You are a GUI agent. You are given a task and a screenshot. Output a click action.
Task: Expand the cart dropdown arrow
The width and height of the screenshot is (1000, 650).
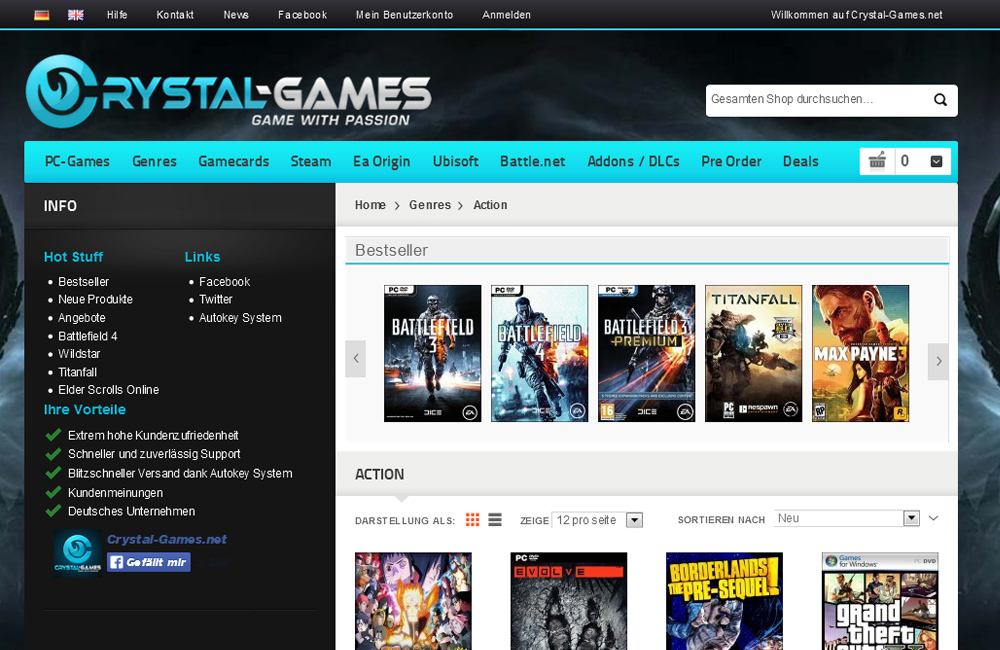pyautogui.click(x=936, y=161)
